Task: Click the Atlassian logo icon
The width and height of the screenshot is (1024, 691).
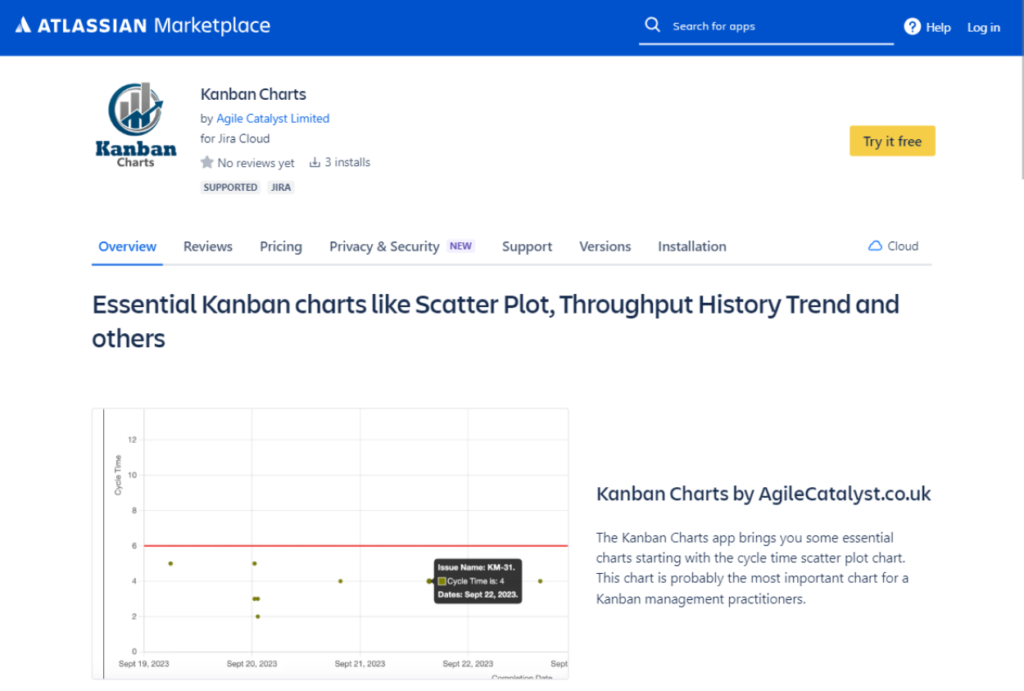Action: (x=24, y=25)
